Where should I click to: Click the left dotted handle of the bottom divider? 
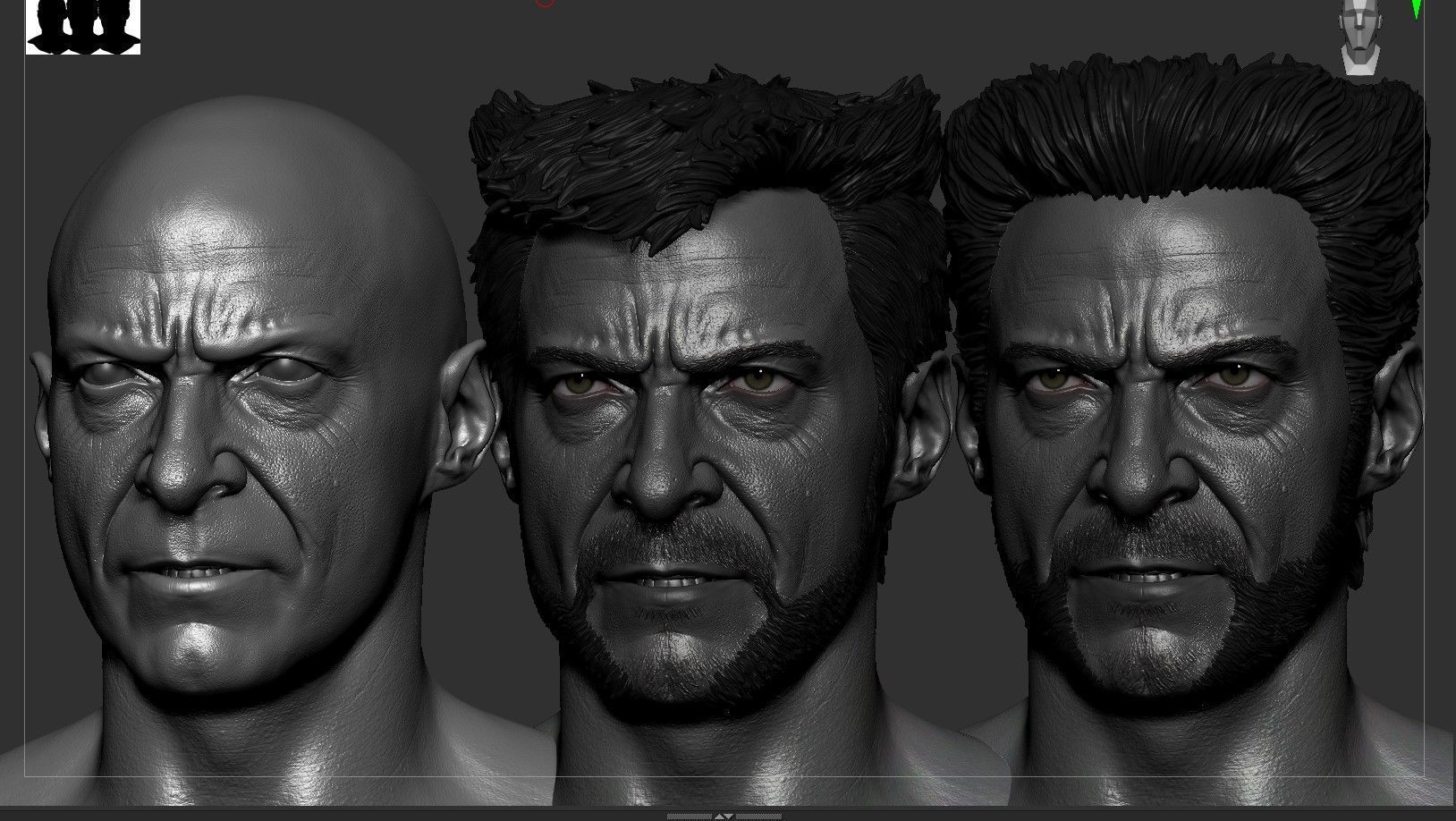coord(690,817)
